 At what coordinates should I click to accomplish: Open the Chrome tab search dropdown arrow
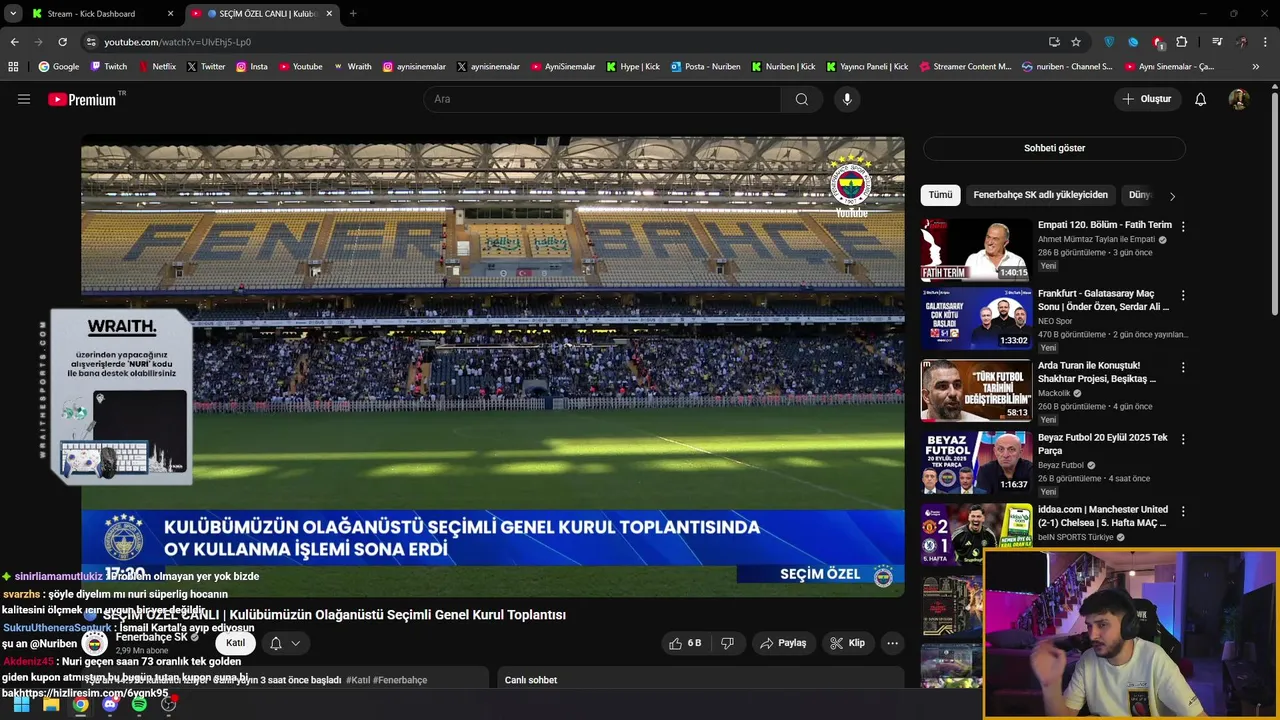point(13,14)
